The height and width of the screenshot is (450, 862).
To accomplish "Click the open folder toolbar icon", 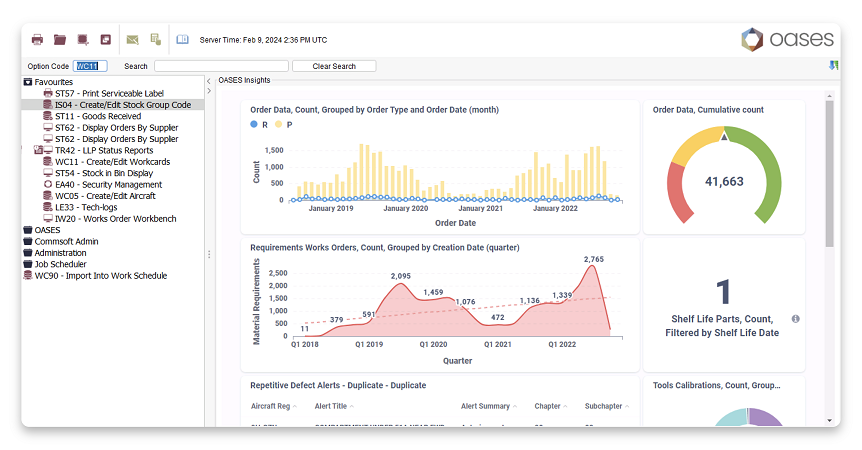I will [60, 40].
